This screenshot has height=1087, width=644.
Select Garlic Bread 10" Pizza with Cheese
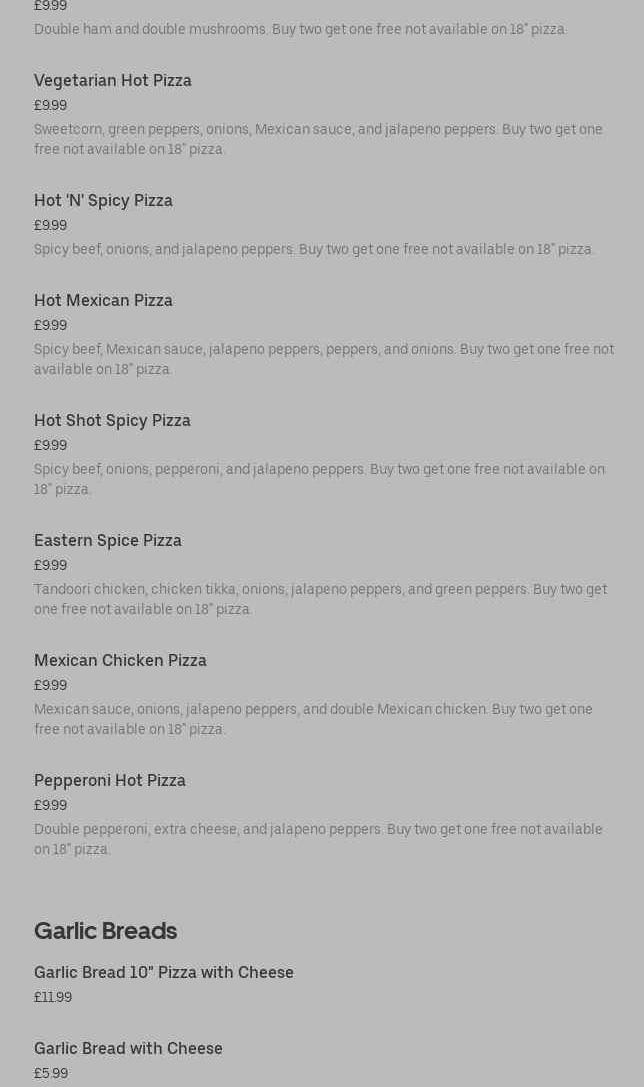tap(164, 972)
